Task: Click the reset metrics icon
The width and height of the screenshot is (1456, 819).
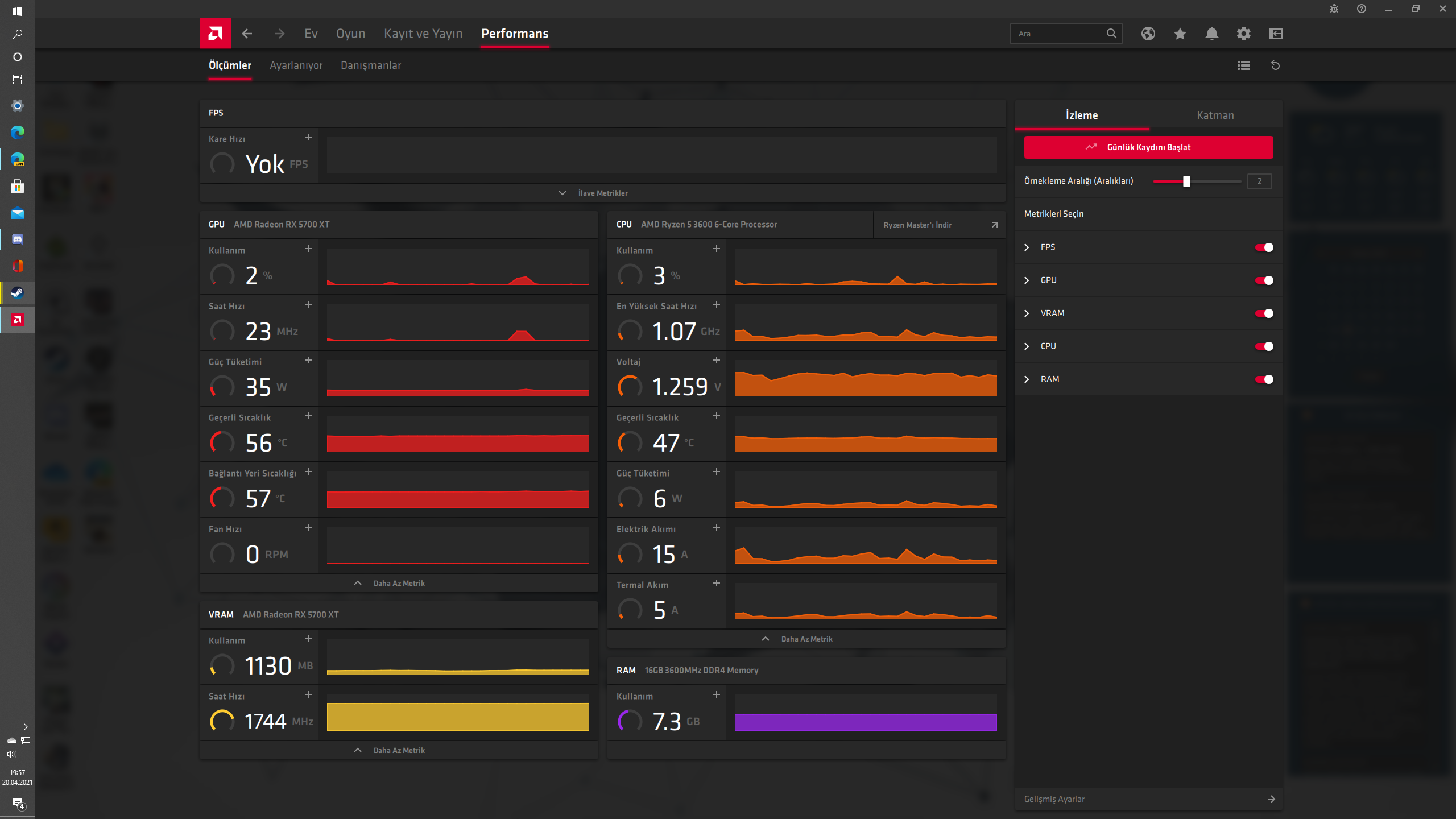Action: pyautogui.click(x=1276, y=65)
